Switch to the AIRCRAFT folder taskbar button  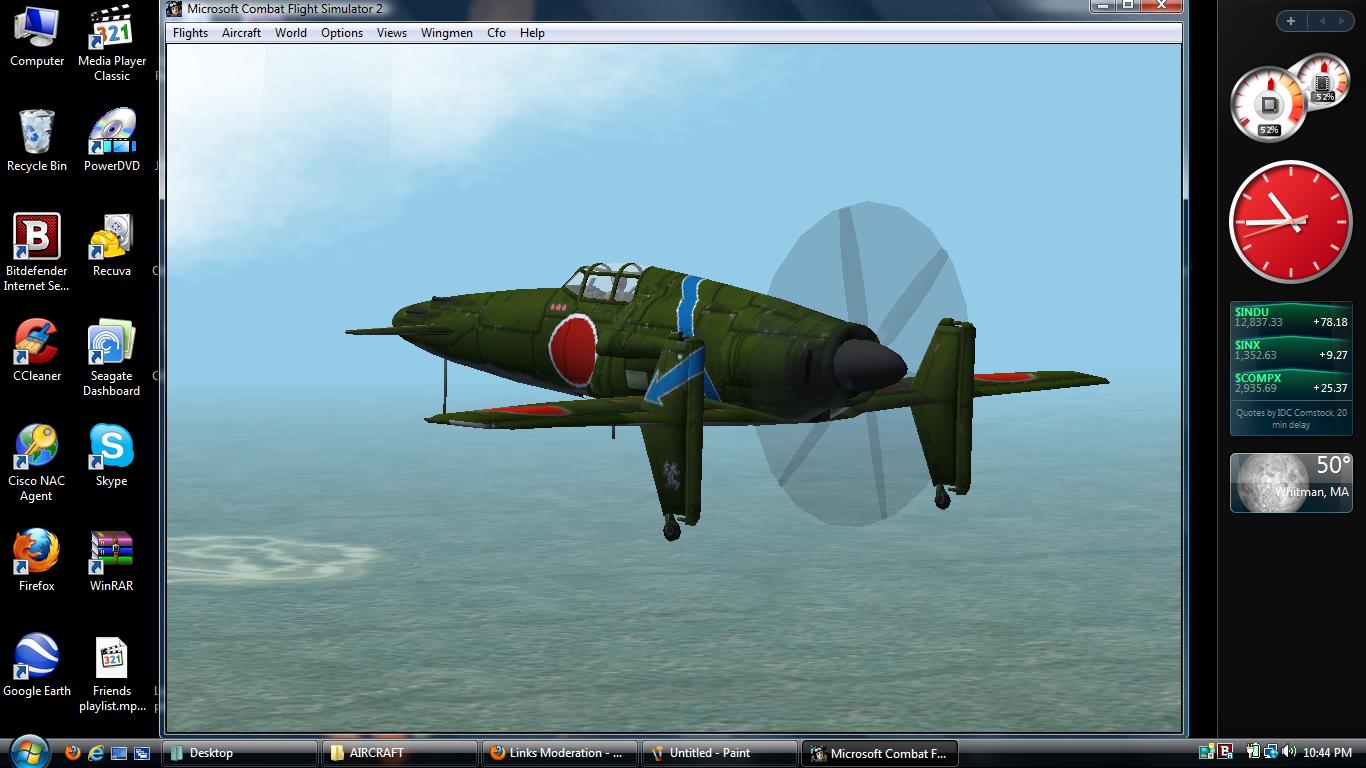[x=399, y=753]
